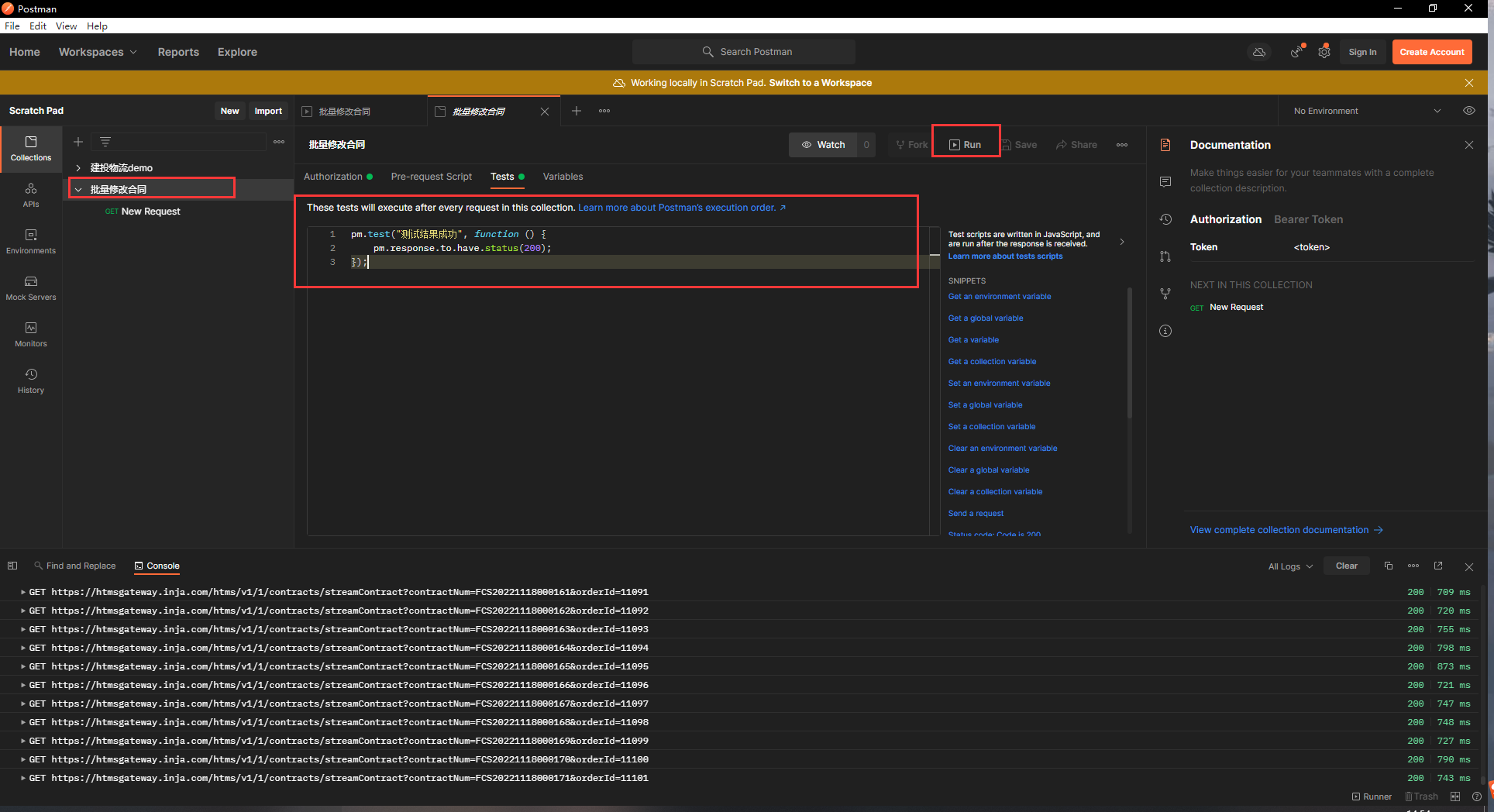This screenshot has height=812, width=1494.
Task: Toggle two-pane view icon in status bar
Action: [1455, 797]
